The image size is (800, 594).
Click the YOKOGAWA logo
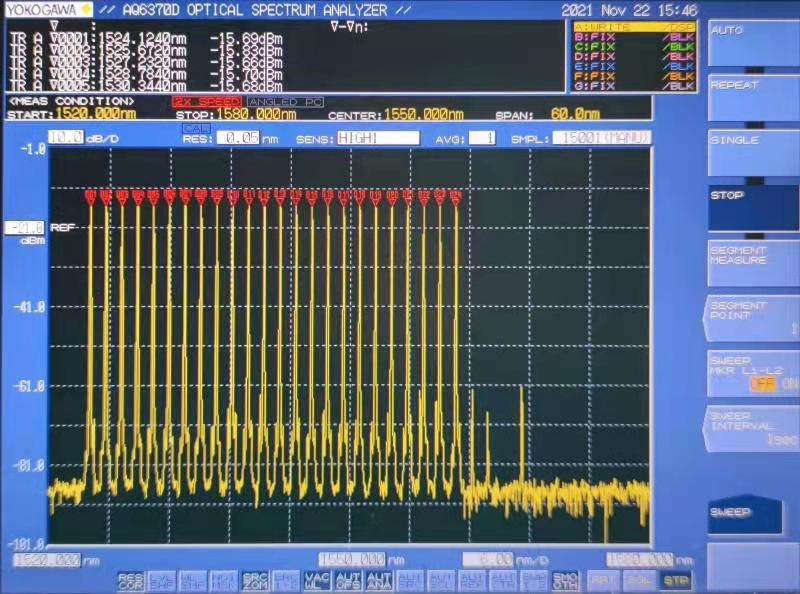pos(49,9)
